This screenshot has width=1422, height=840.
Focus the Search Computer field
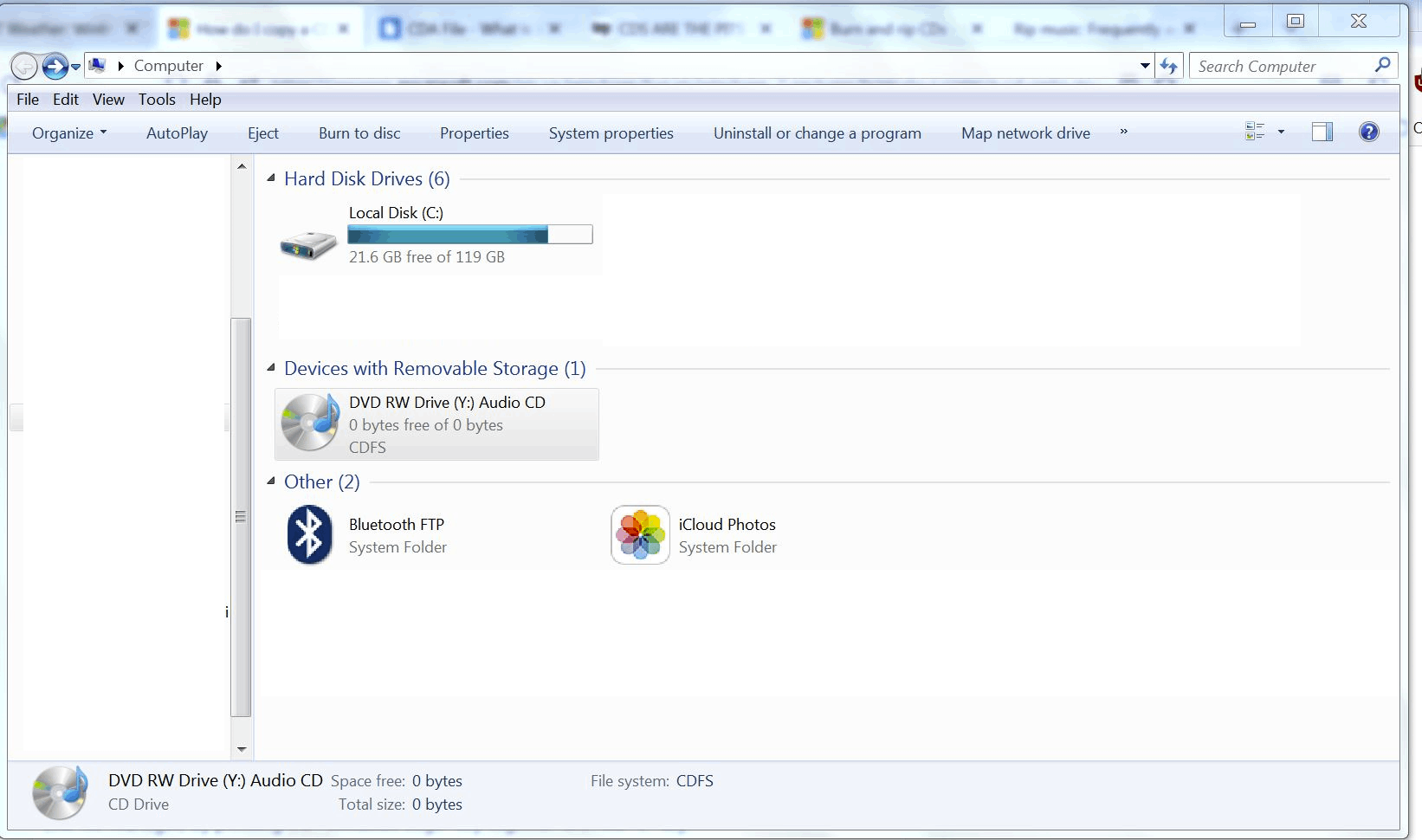1294,66
